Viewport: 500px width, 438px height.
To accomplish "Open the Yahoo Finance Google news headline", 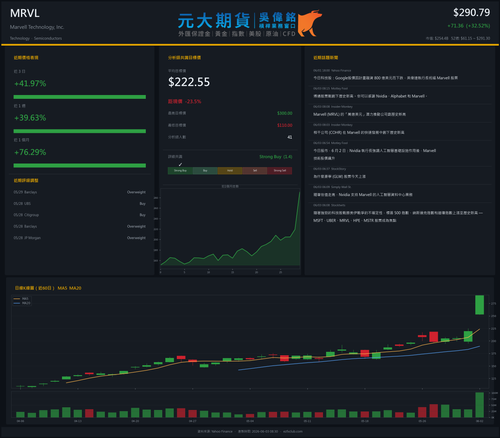I will (x=385, y=78).
